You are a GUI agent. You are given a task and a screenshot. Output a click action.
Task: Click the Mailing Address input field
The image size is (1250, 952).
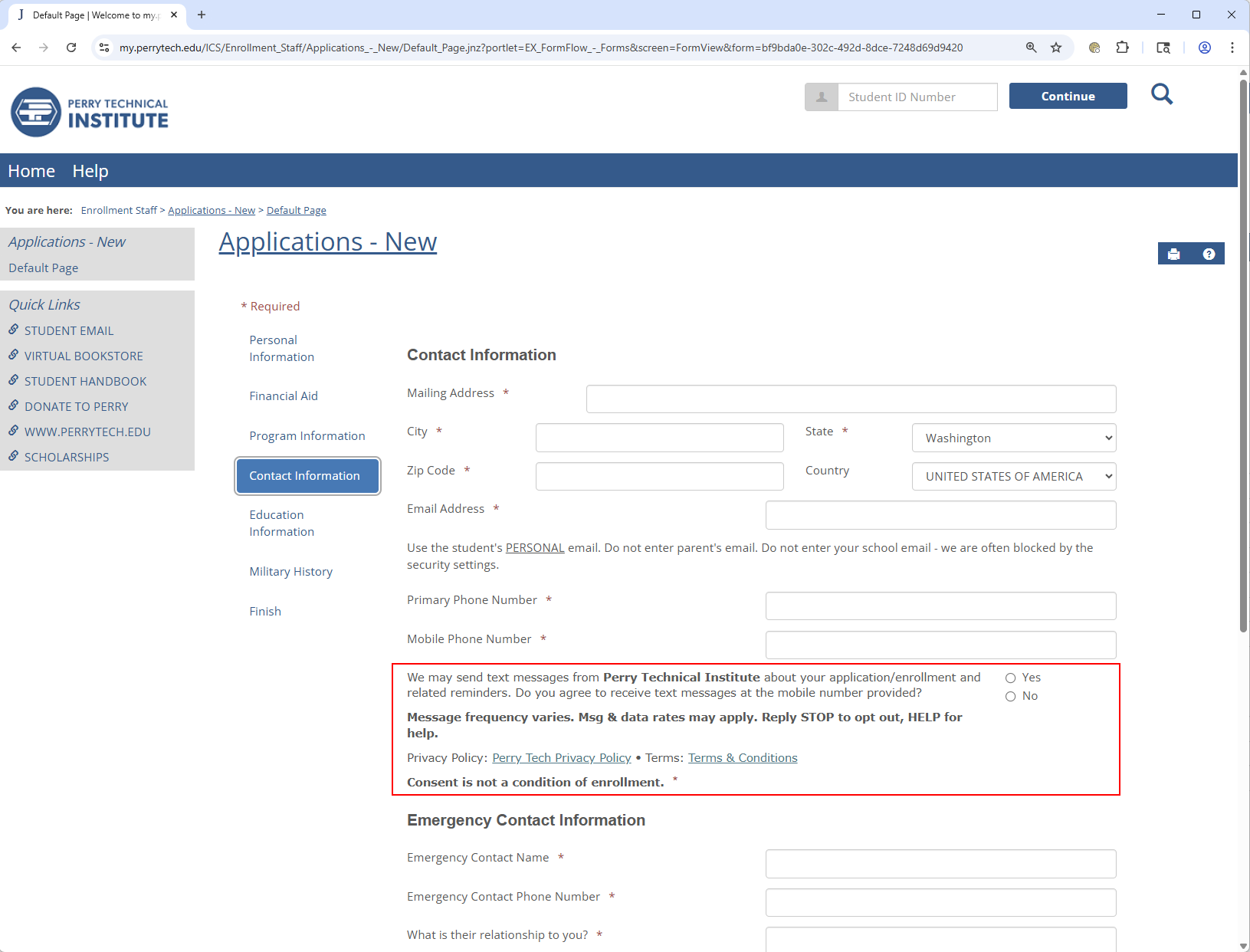click(851, 399)
